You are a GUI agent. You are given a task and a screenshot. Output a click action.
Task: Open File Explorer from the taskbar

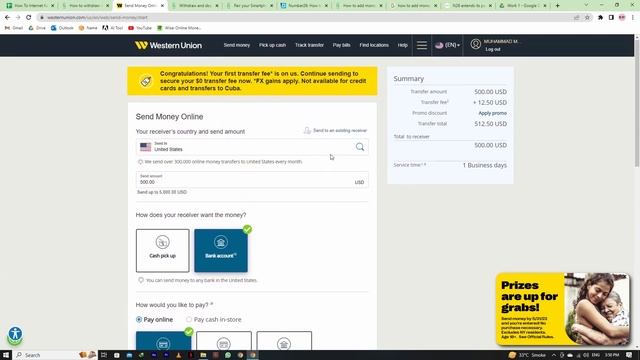pos(203,355)
